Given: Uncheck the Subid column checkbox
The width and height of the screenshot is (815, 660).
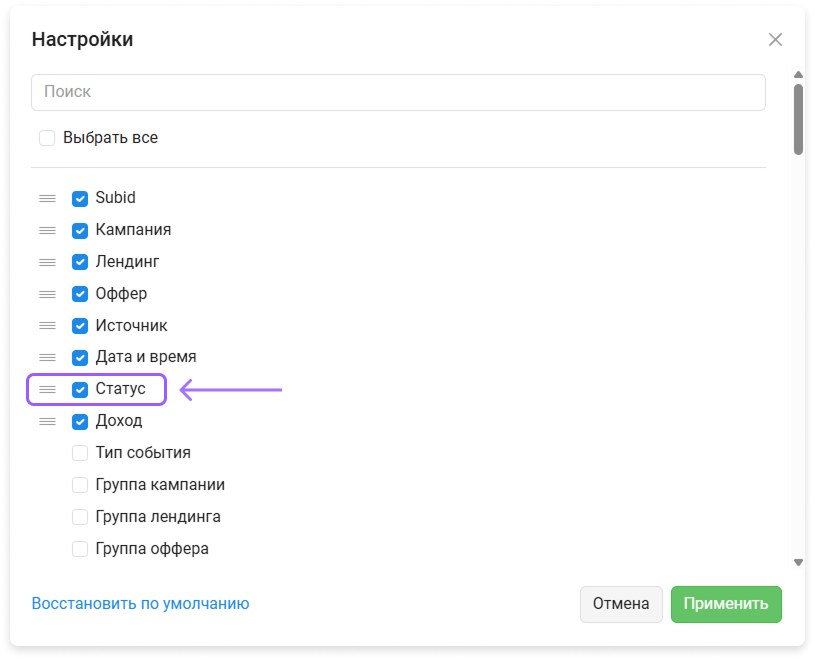Looking at the screenshot, I should tap(80, 199).
